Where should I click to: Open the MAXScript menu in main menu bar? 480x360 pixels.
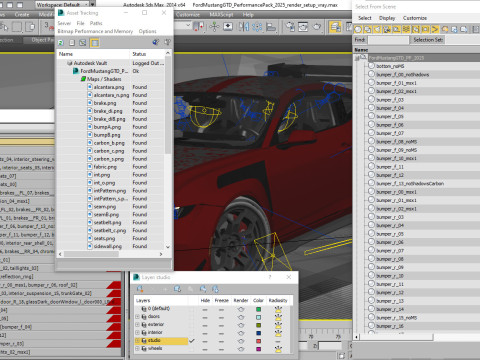pos(221,15)
